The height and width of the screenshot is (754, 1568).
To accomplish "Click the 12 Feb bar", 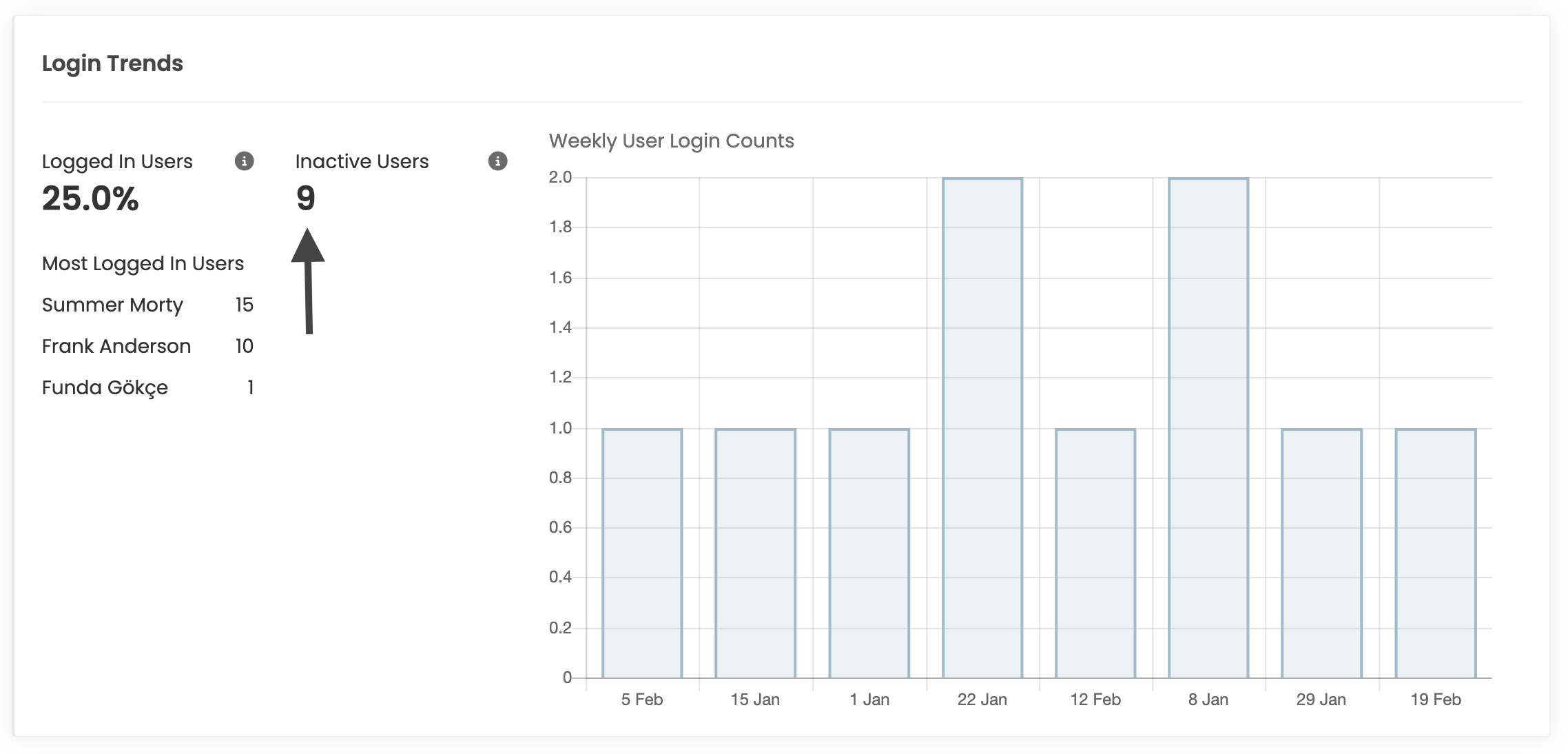I will coord(1095,553).
